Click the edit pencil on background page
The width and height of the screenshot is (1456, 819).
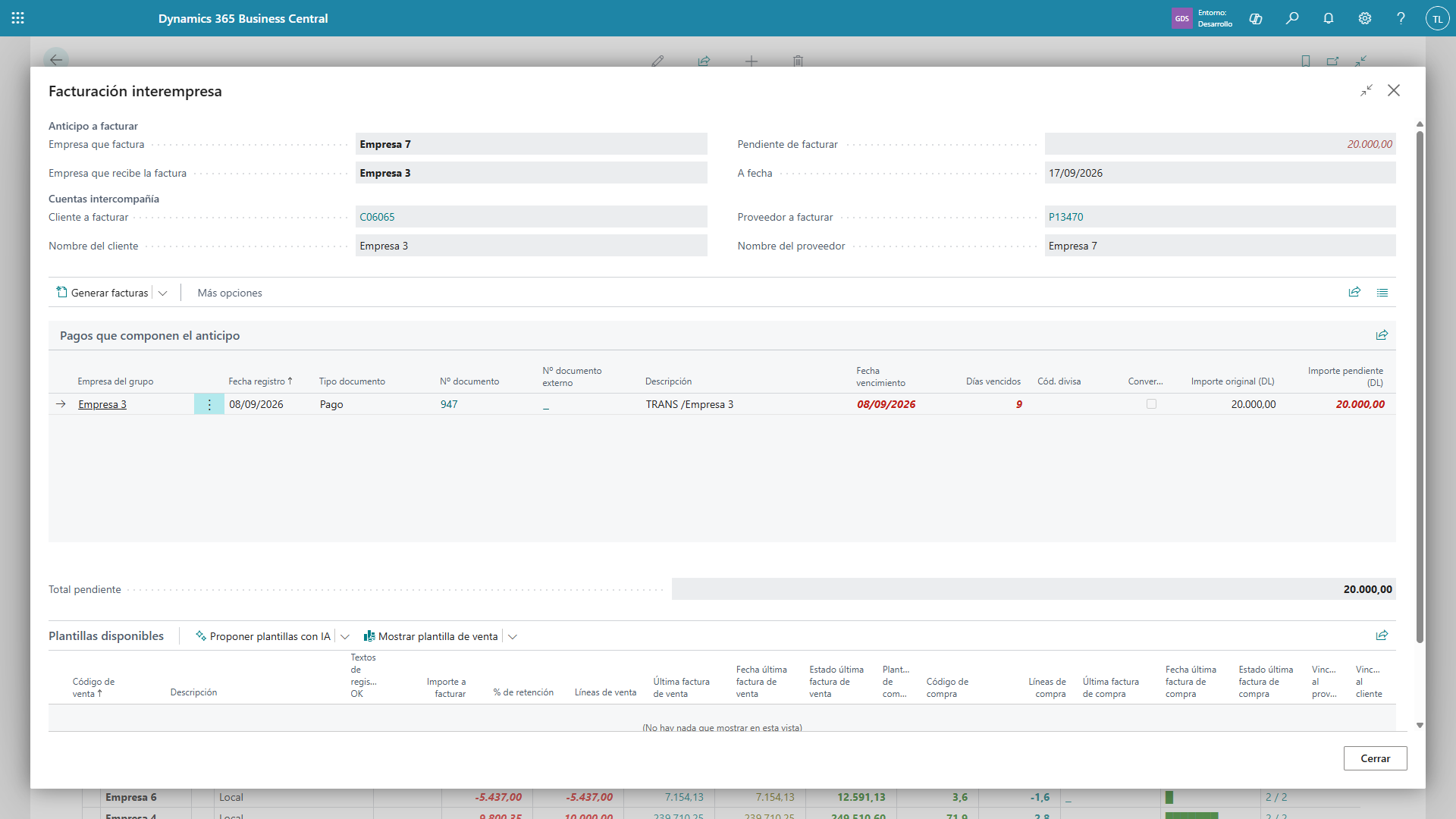coord(657,61)
